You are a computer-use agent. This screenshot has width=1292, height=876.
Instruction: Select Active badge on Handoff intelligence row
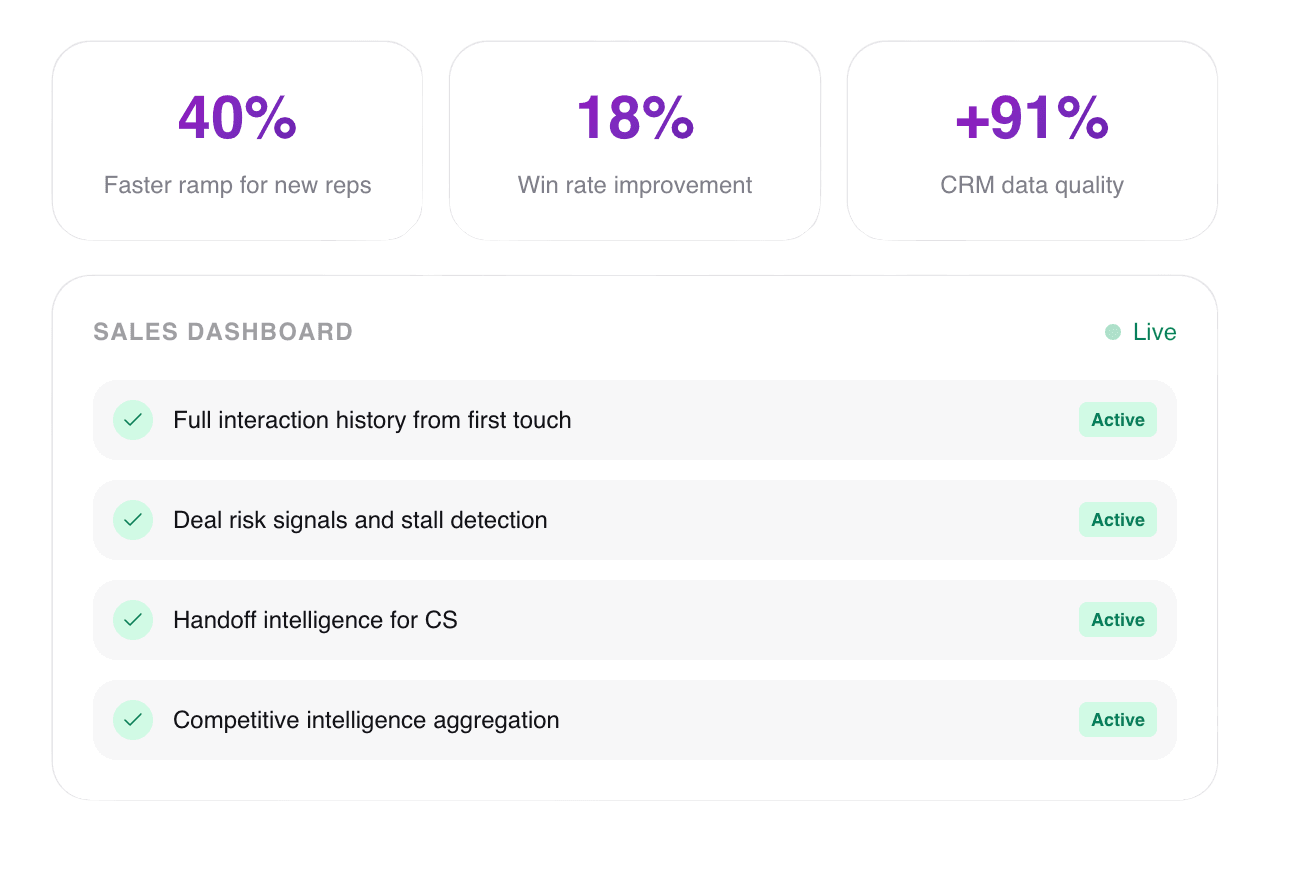pyautogui.click(x=1118, y=620)
